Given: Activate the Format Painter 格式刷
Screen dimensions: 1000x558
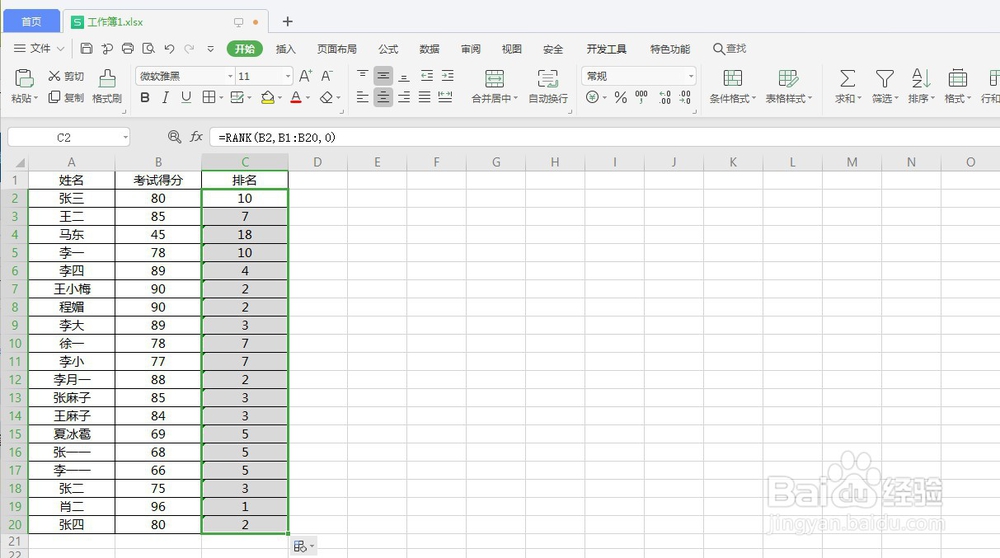Looking at the screenshot, I should tap(107, 86).
